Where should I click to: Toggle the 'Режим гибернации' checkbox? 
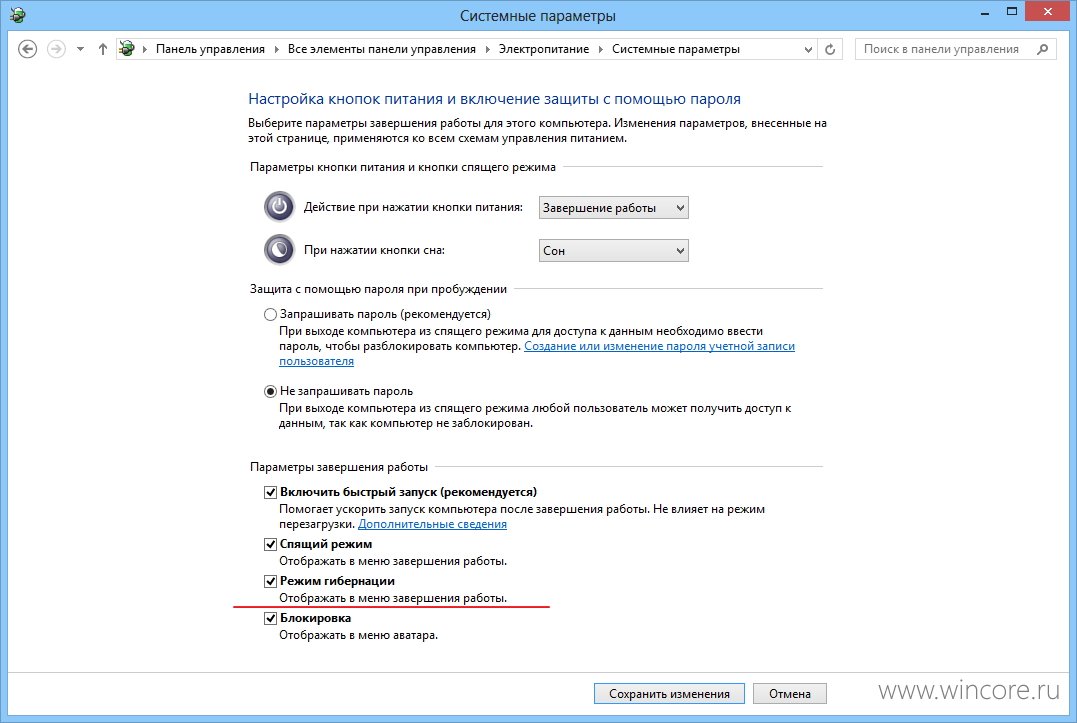271,582
